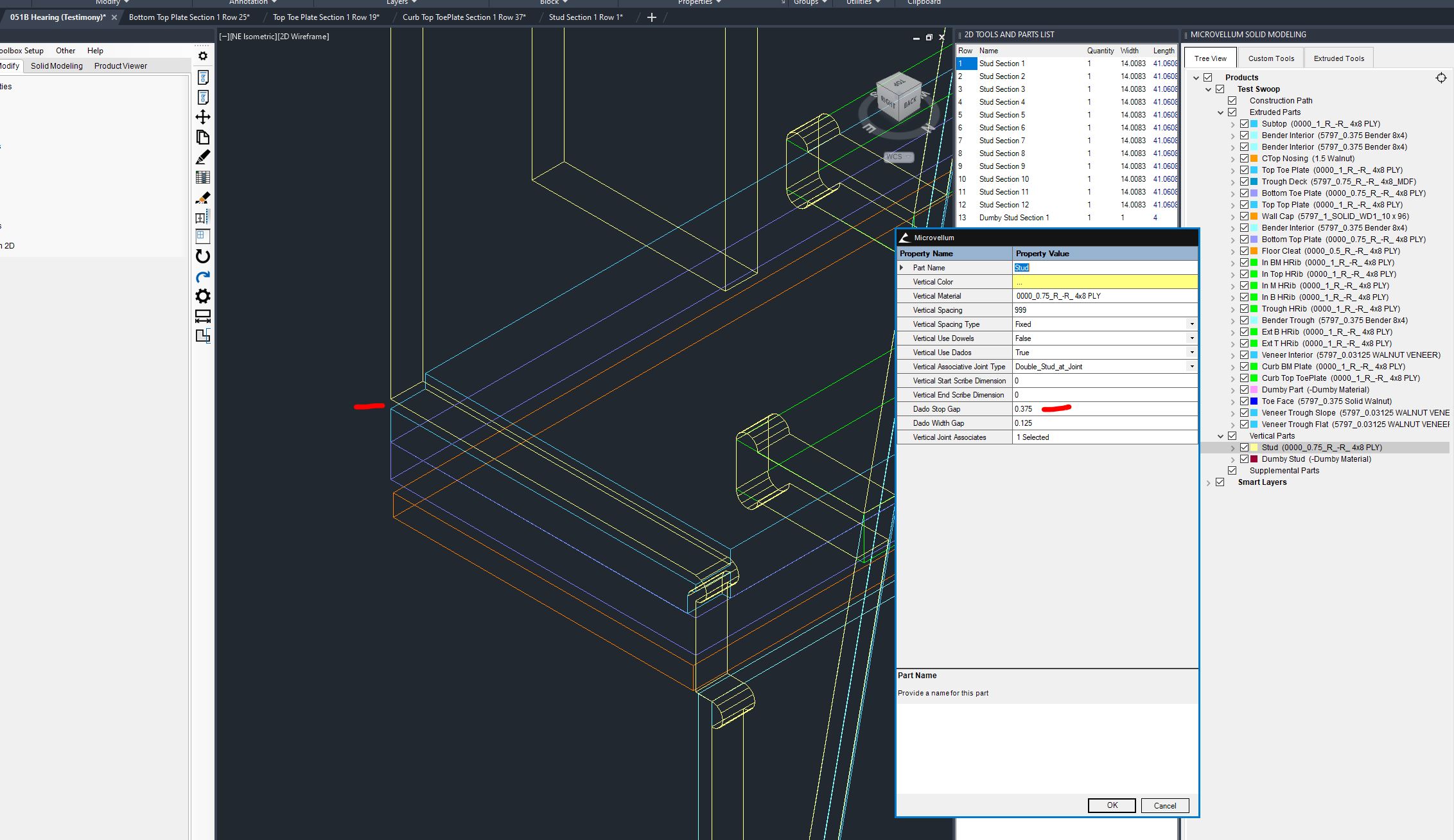The image size is (1454, 840).
Task: Select the black circular refresh arrow icon
Action: (203, 256)
